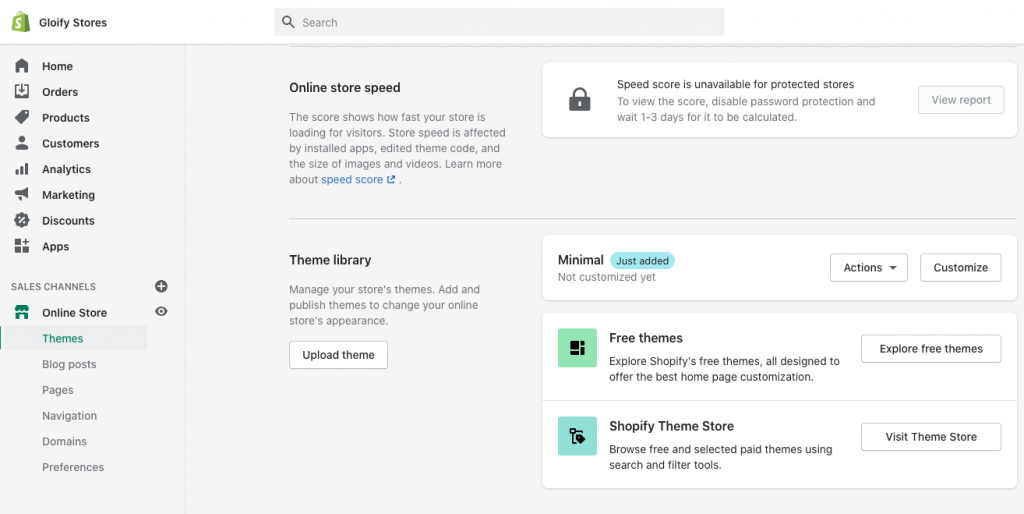
Task: Click the Online store speed heading
Action: (345, 88)
